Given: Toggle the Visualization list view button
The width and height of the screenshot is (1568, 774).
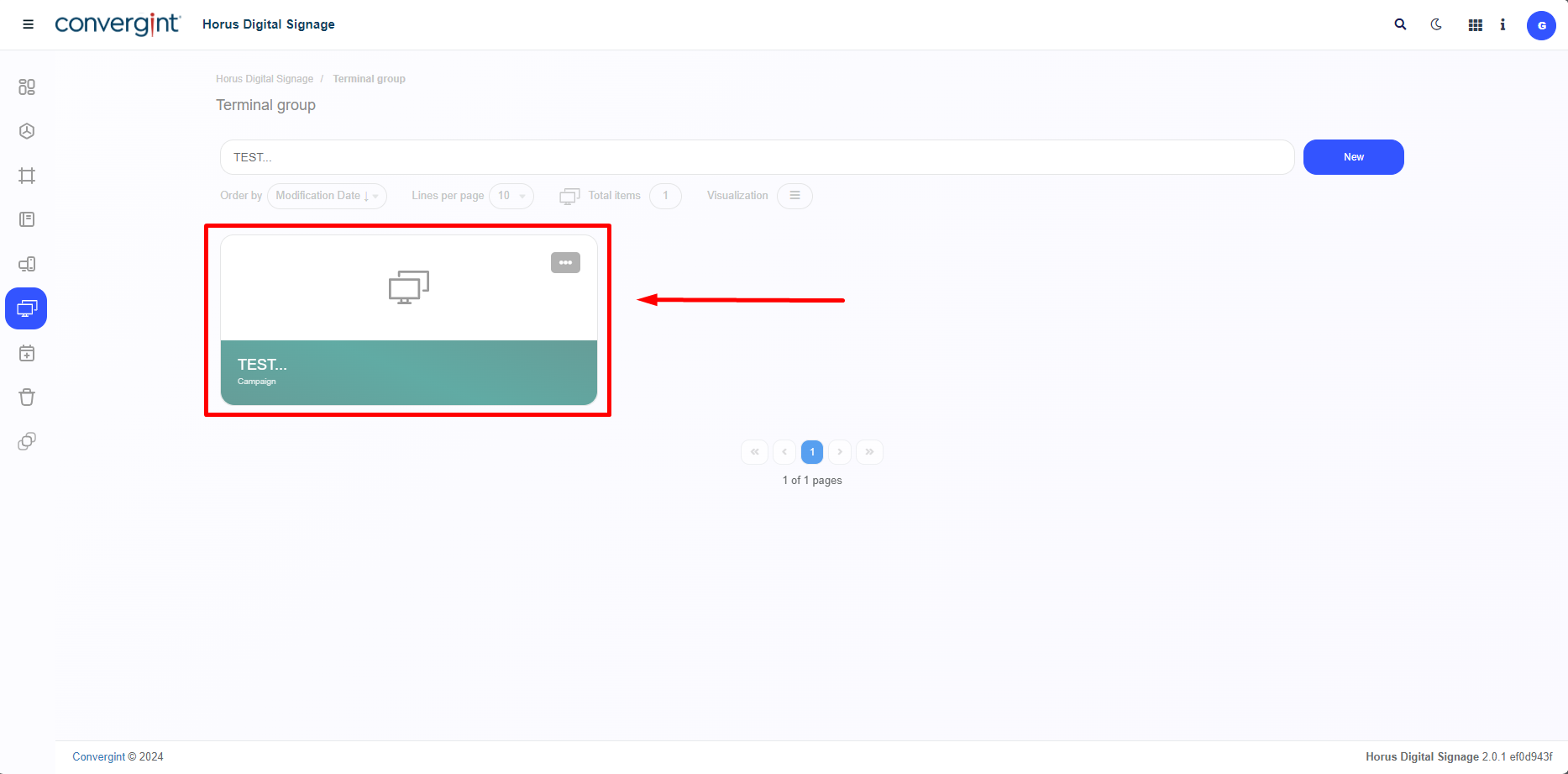Looking at the screenshot, I should coord(794,196).
